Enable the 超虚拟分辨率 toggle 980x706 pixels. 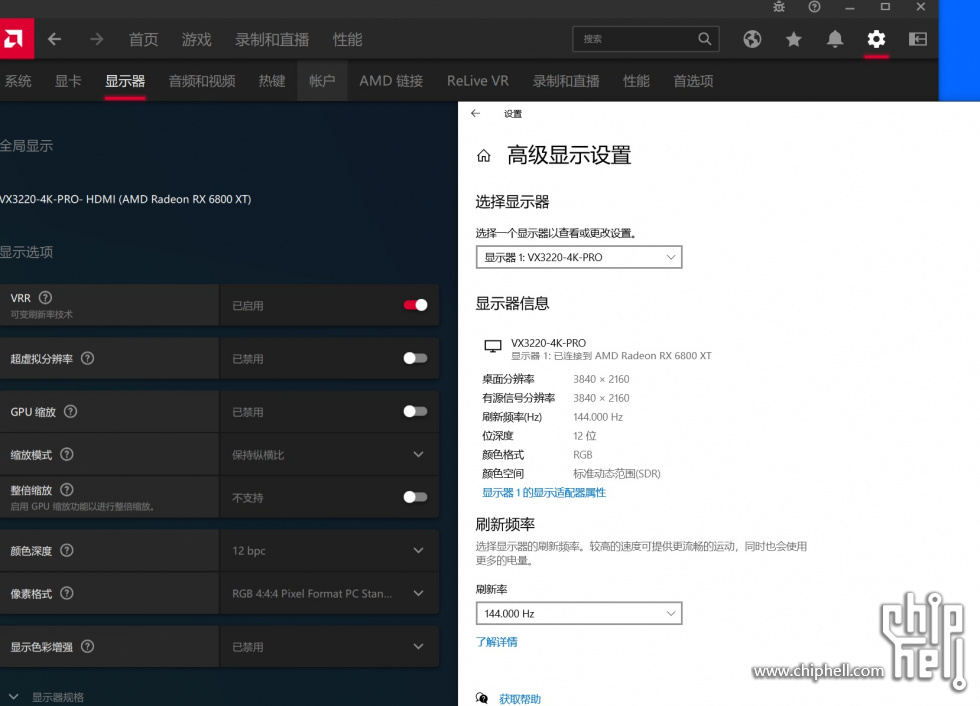[x=415, y=358]
